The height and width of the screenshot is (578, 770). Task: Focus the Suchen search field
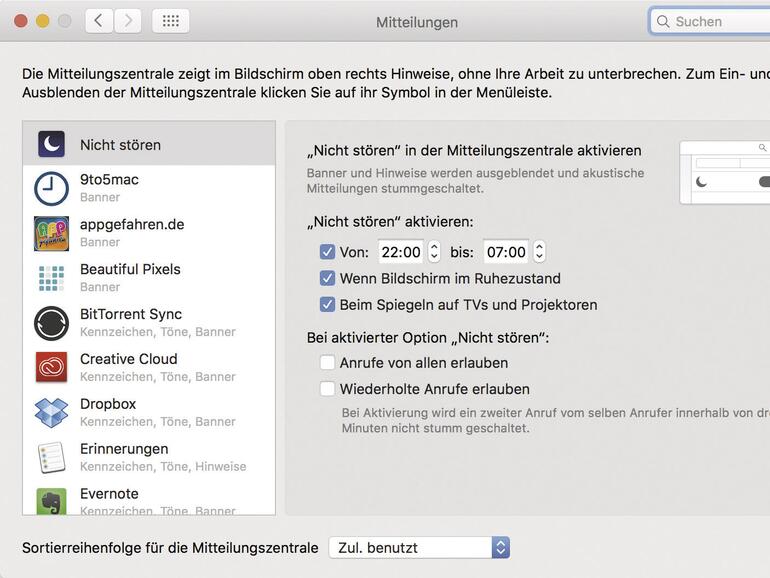[x=710, y=22]
